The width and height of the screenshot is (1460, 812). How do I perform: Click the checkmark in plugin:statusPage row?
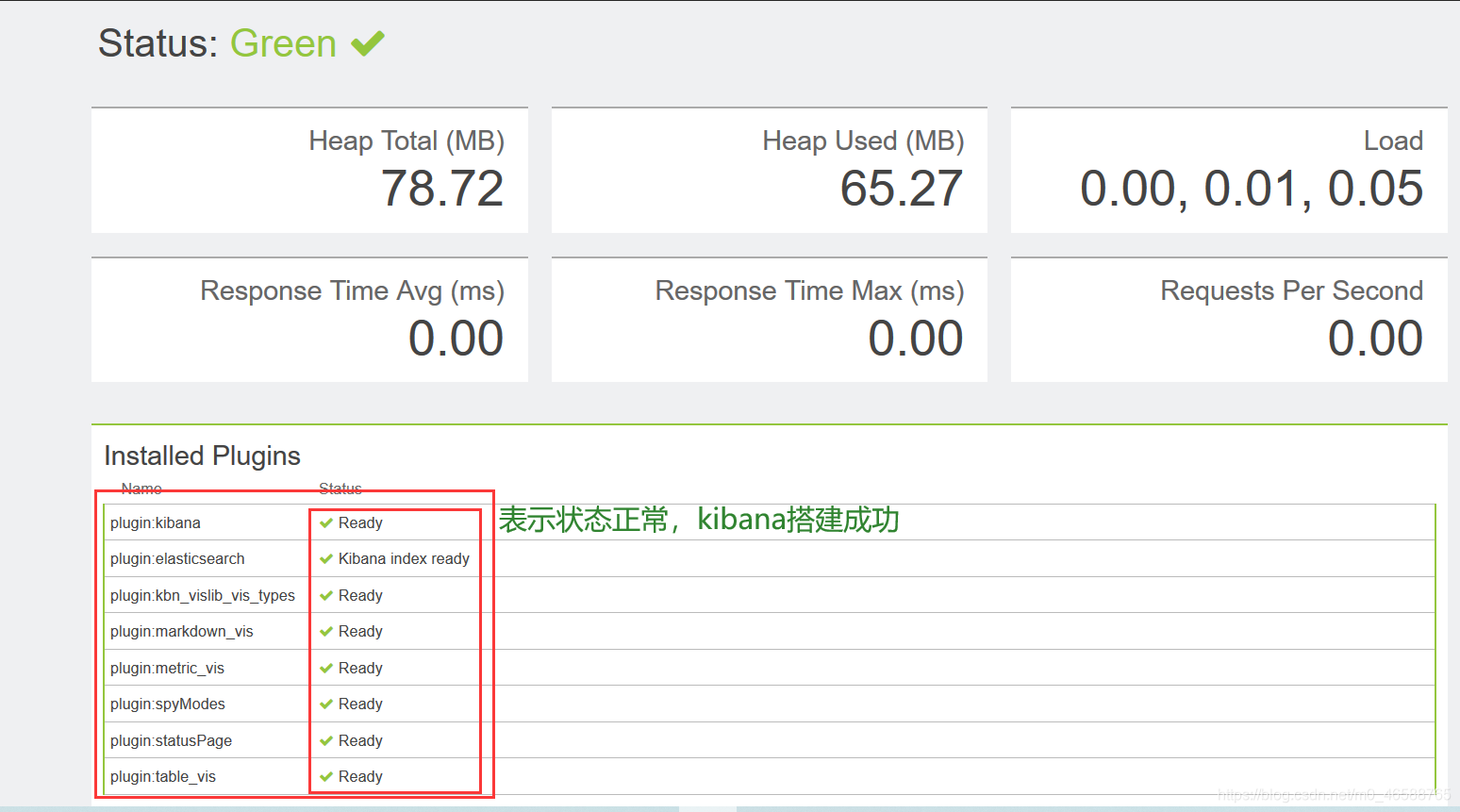point(326,740)
